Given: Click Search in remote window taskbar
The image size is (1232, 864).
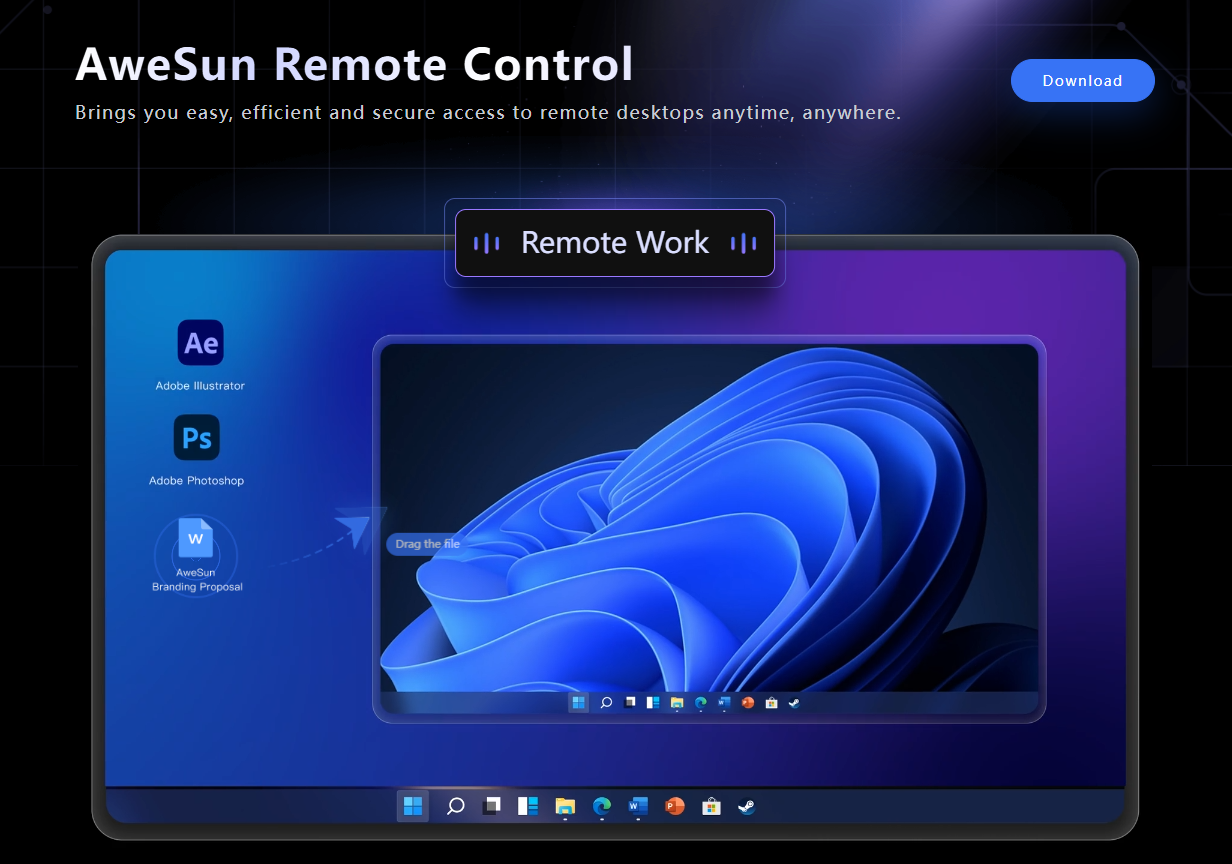Looking at the screenshot, I should pyautogui.click(x=606, y=703).
